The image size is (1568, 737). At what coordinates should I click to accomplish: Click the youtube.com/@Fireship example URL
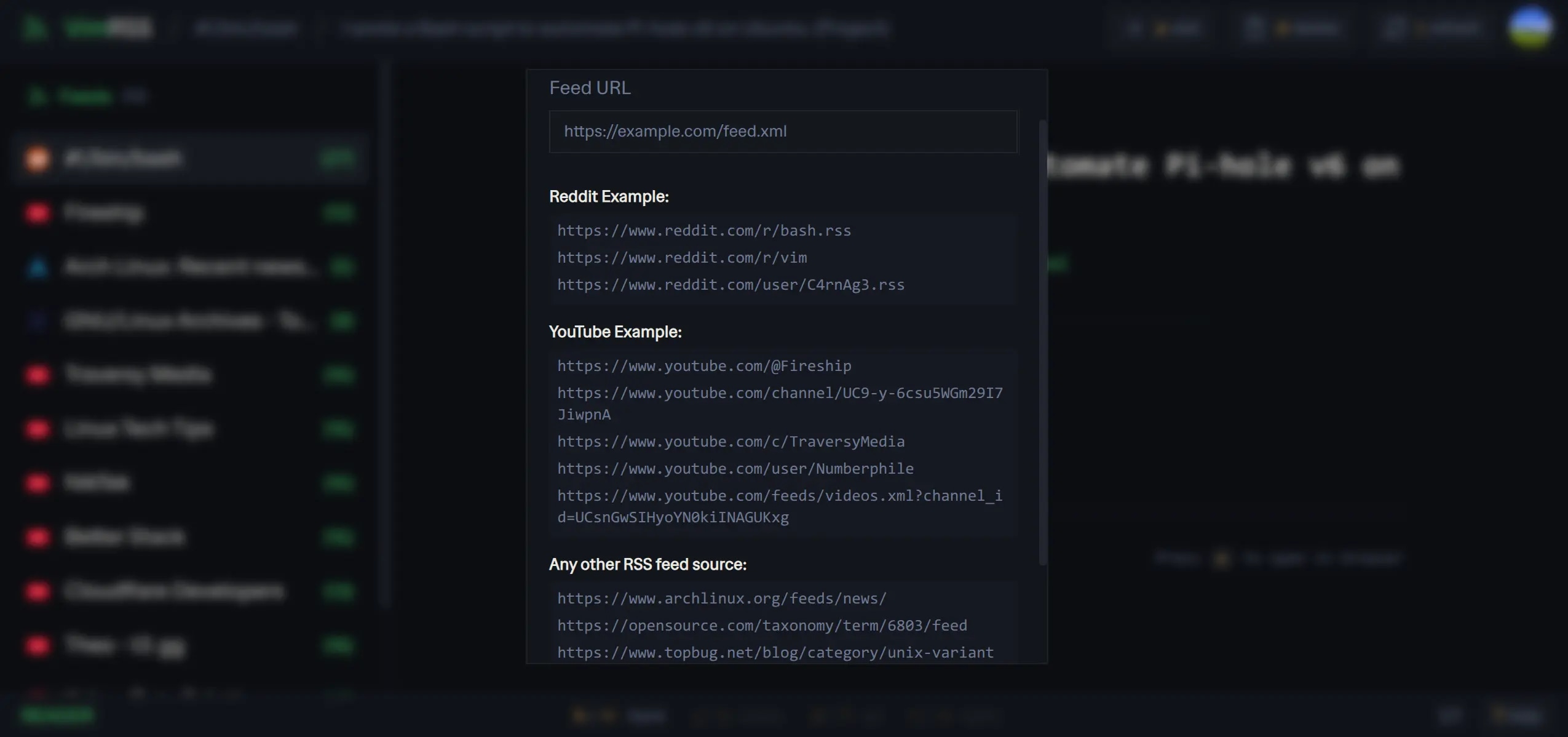(703, 365)
